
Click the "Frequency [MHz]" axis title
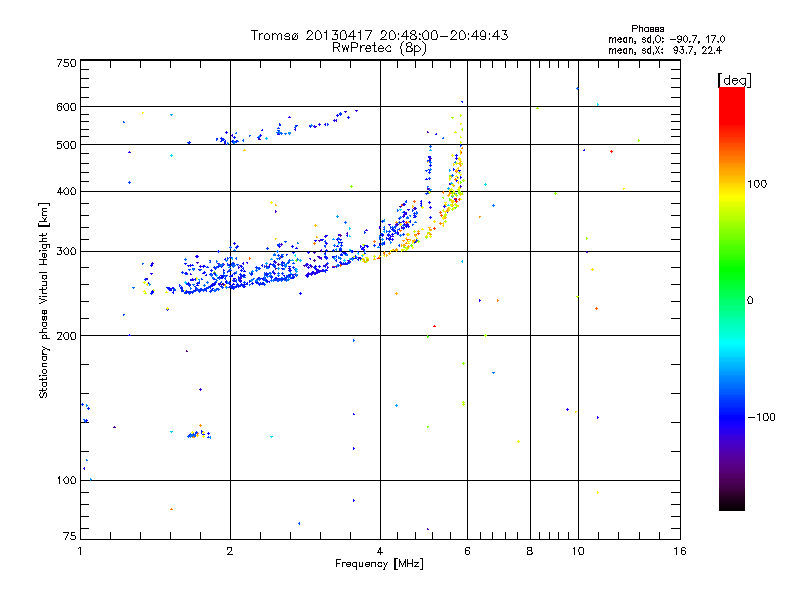(x=379, y=564)
